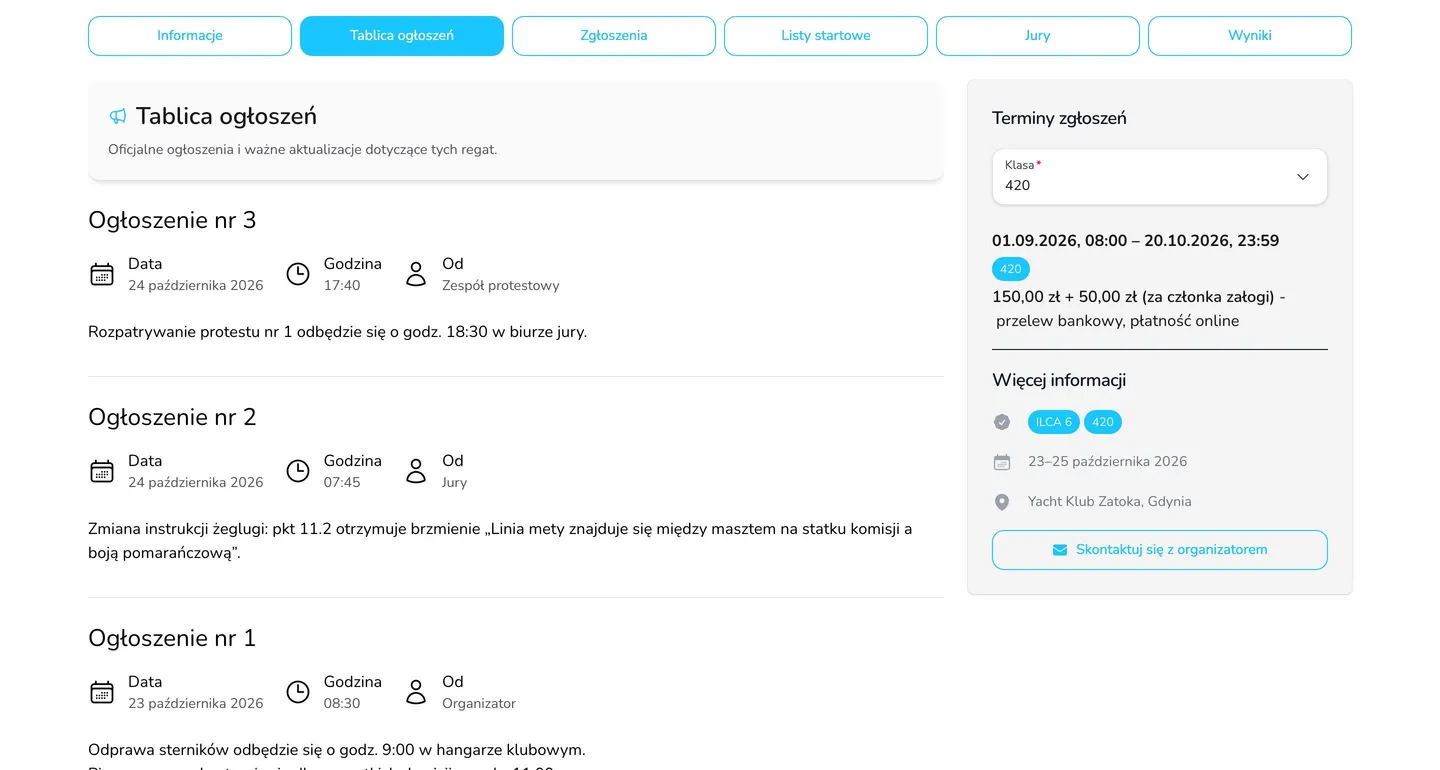Click the clock icon beside 07:45
This screenshot has width=1440, height=770.
tap(298, 471)
